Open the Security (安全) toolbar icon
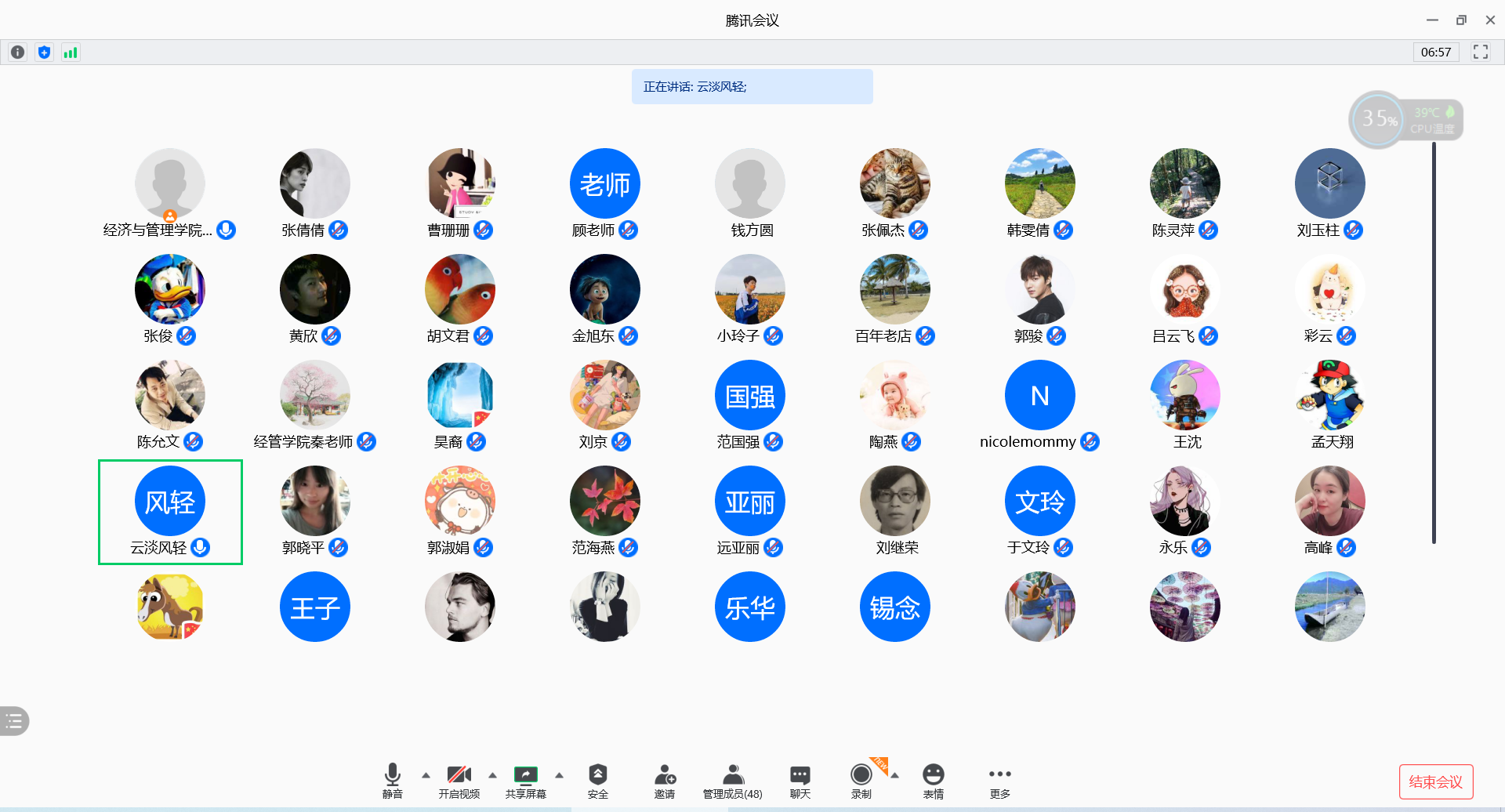The image size is (1505, 812). [x=597, y=781]
